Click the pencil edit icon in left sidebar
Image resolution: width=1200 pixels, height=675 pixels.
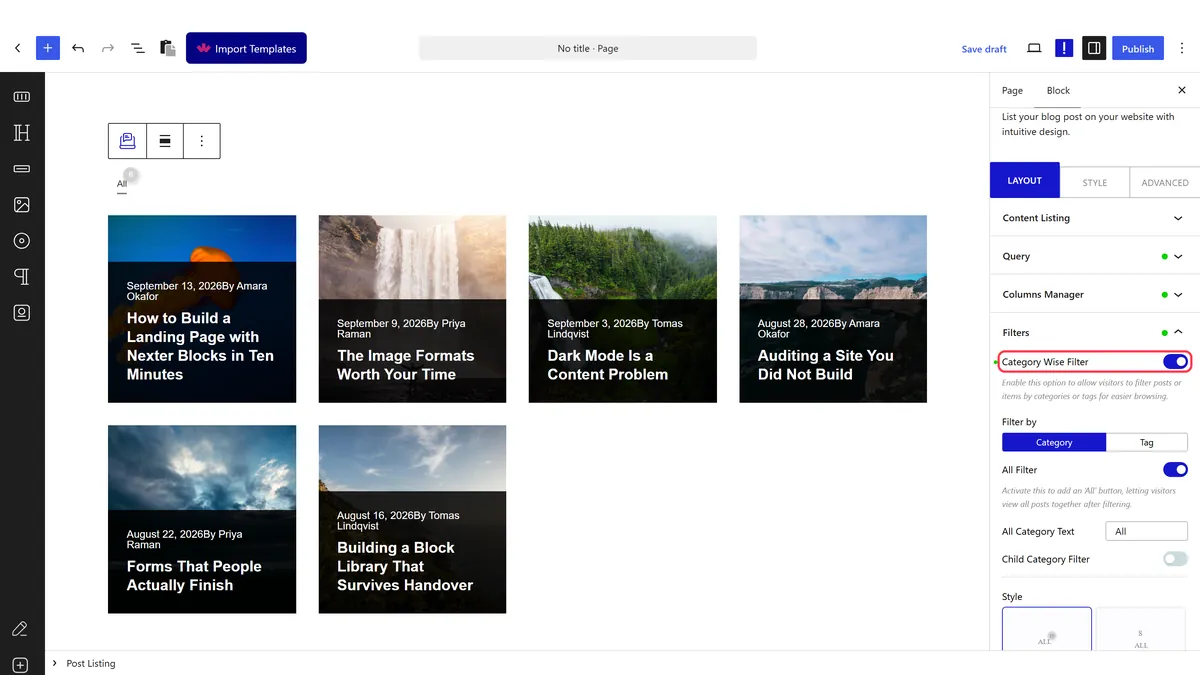[x=19, y=629]
